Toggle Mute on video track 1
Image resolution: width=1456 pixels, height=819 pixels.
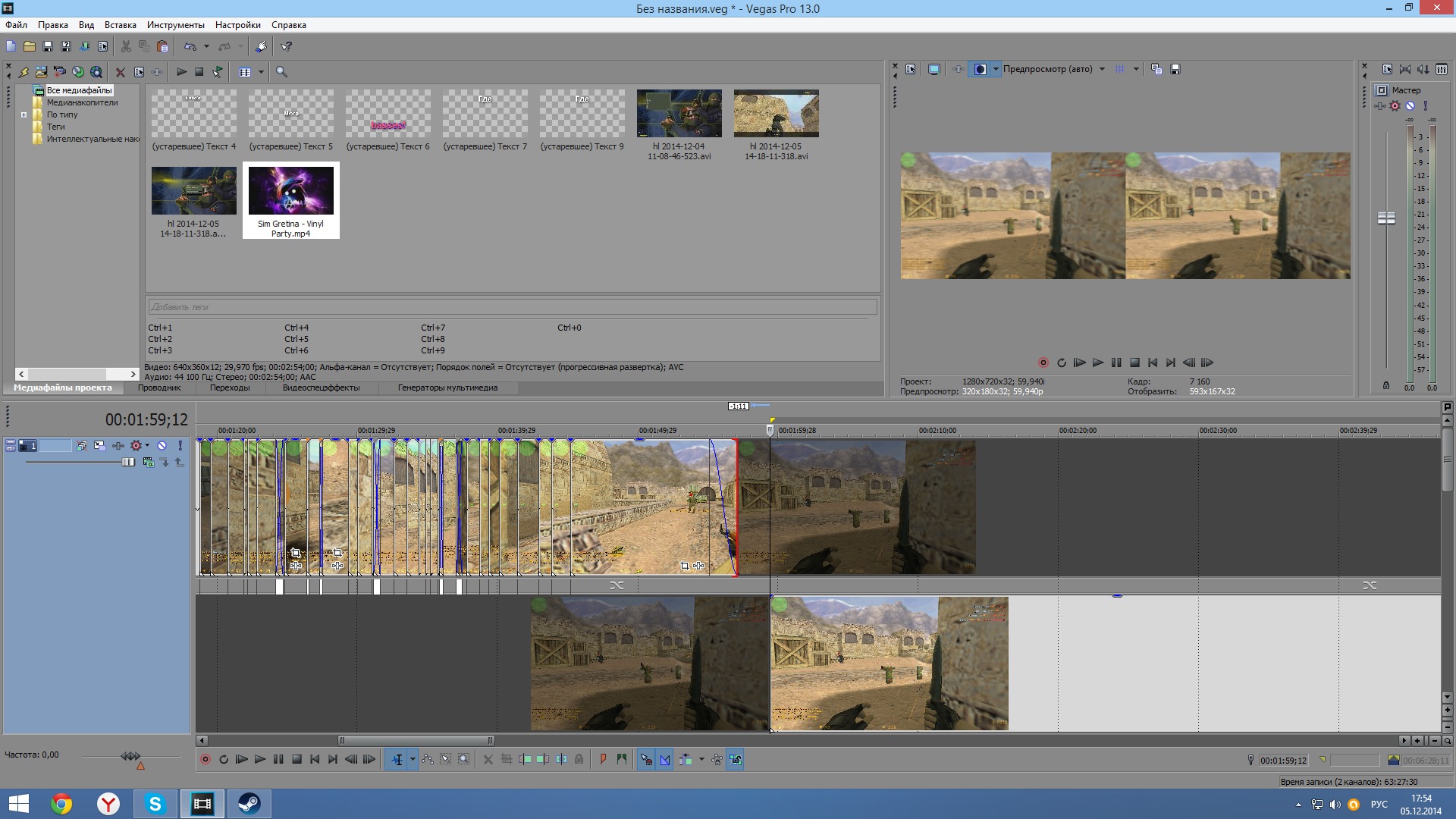162,446
